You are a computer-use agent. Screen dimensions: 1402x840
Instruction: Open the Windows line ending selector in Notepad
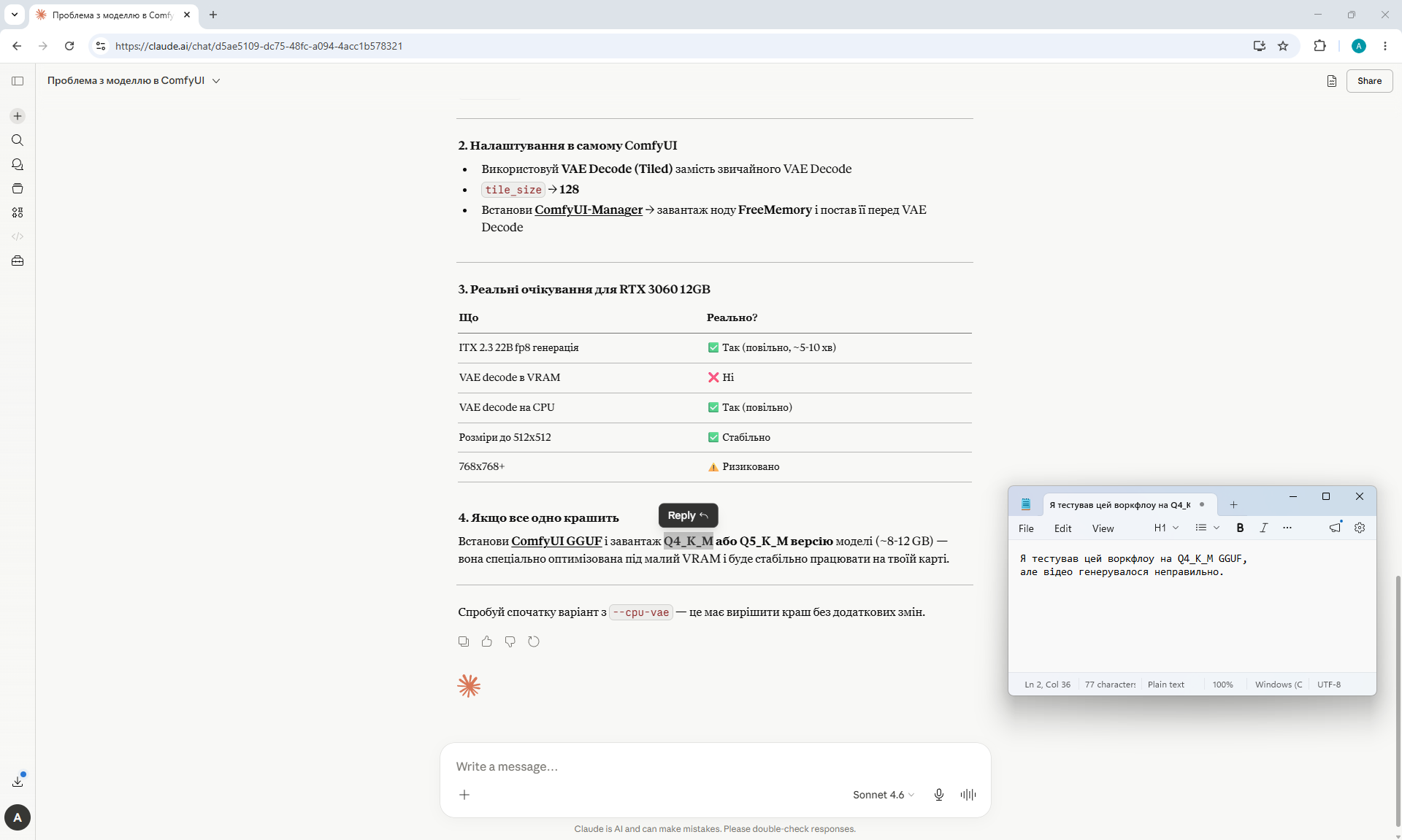click(1279, 685)
